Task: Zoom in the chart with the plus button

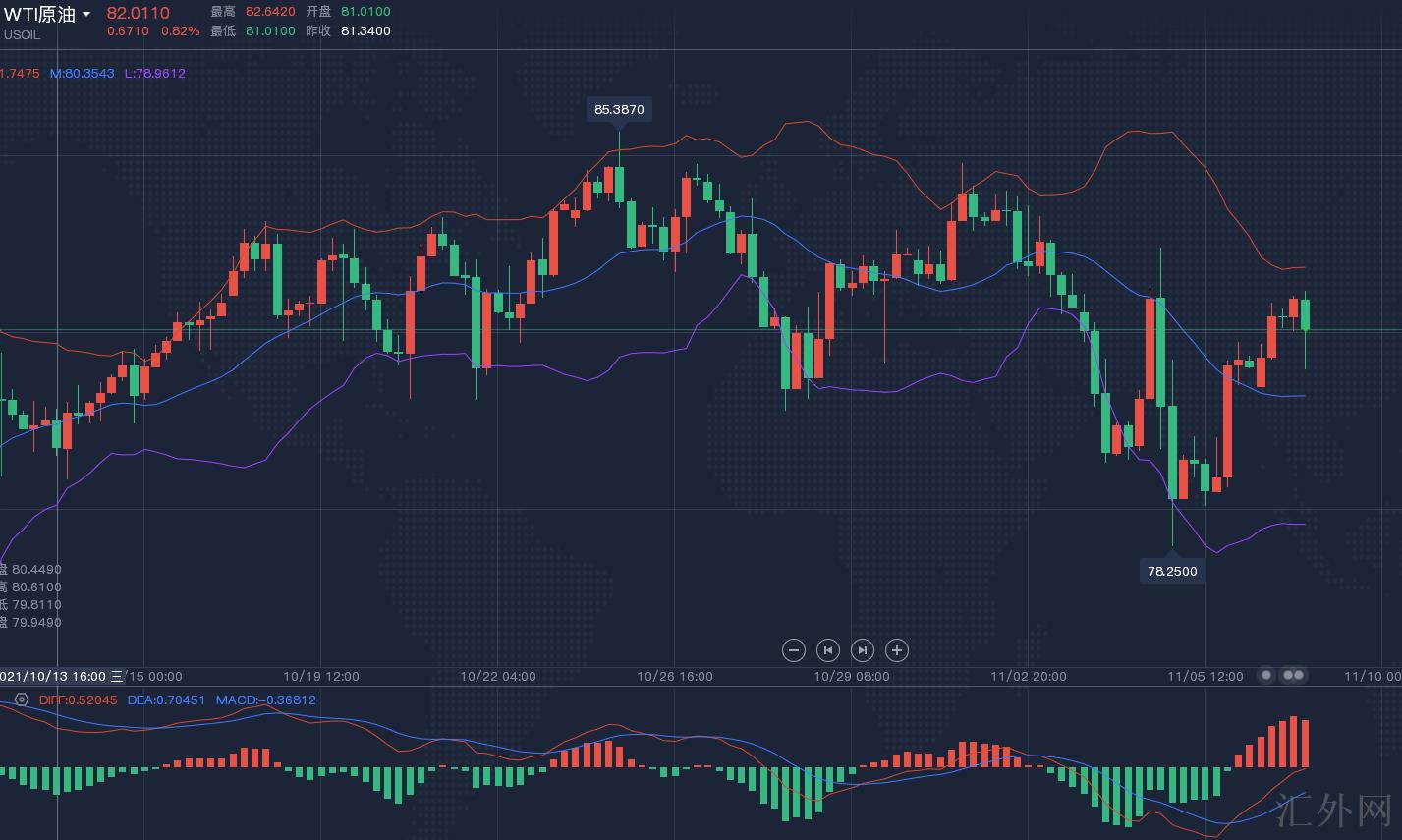Action: click(x=896, y=650)
